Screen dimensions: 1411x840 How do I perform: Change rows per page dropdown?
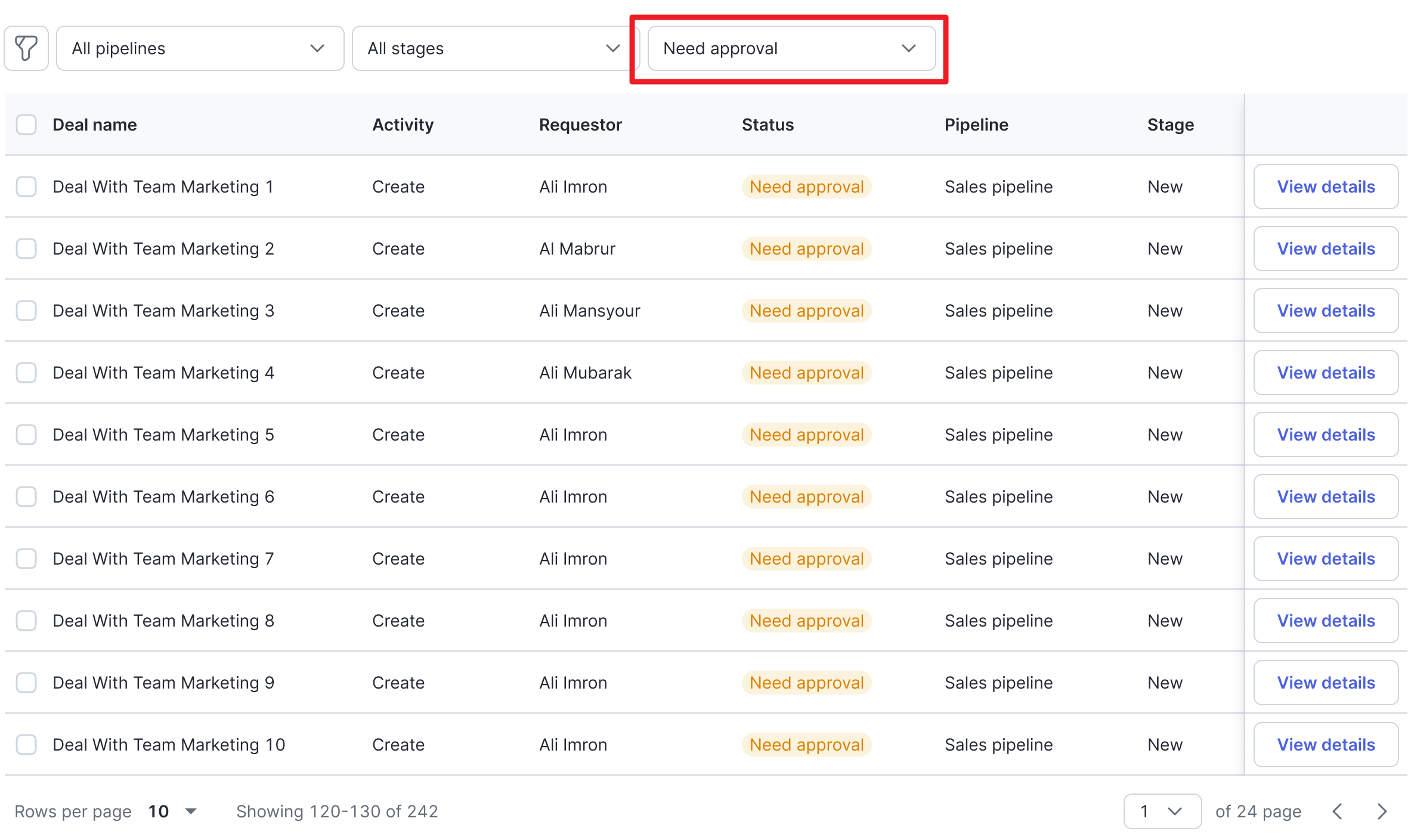point(172,811)
